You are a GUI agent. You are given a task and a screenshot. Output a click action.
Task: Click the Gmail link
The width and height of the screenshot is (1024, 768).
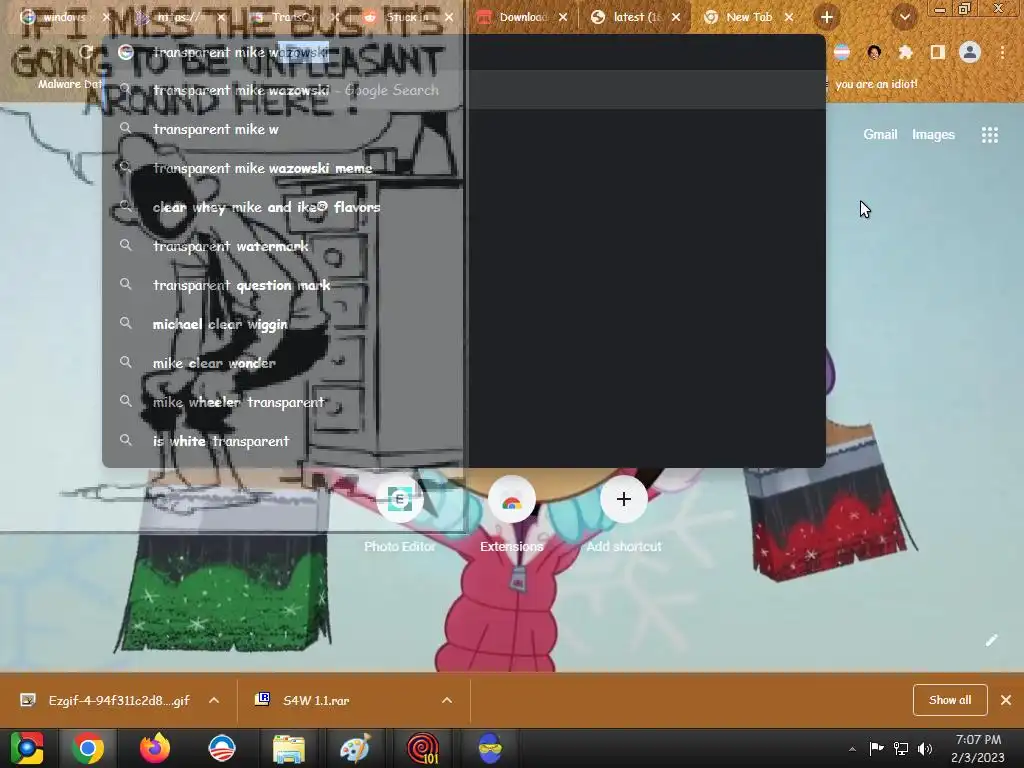pos(880,135)
